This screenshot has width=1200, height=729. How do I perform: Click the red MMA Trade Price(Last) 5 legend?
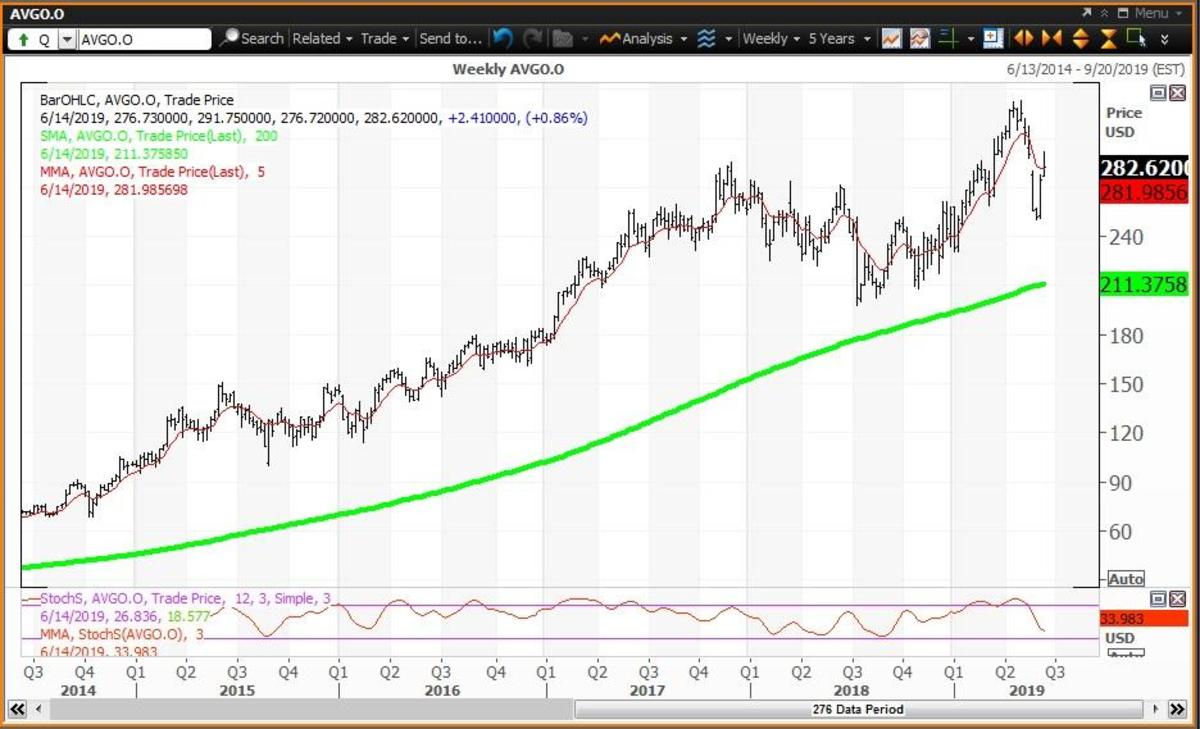(x=151, y=171)
